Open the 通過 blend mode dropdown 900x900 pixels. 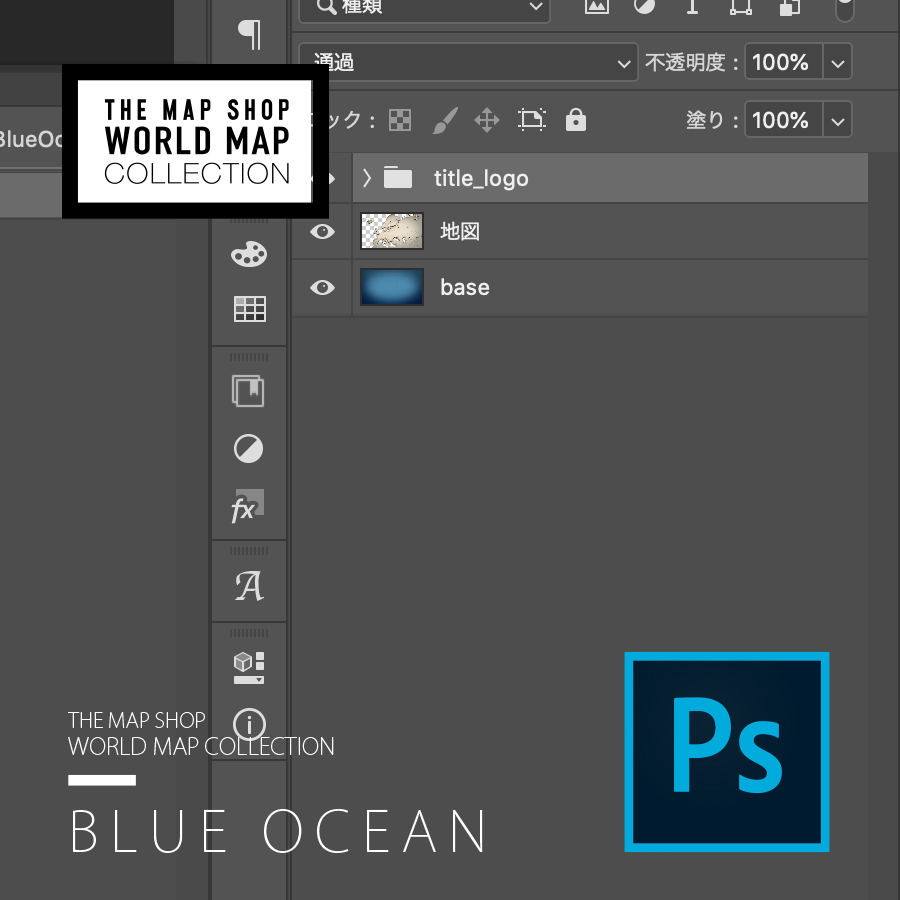pos(468,62)
